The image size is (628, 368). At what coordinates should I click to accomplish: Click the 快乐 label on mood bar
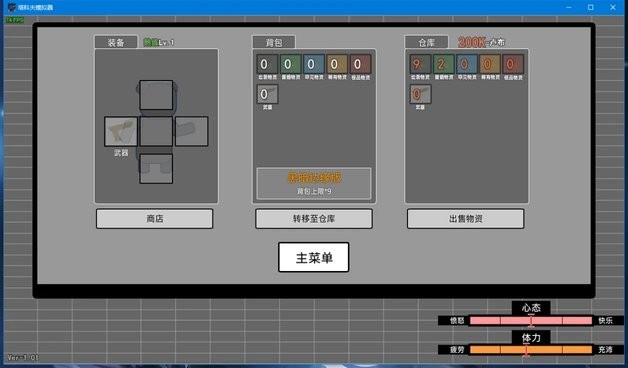tap(605, 320)
